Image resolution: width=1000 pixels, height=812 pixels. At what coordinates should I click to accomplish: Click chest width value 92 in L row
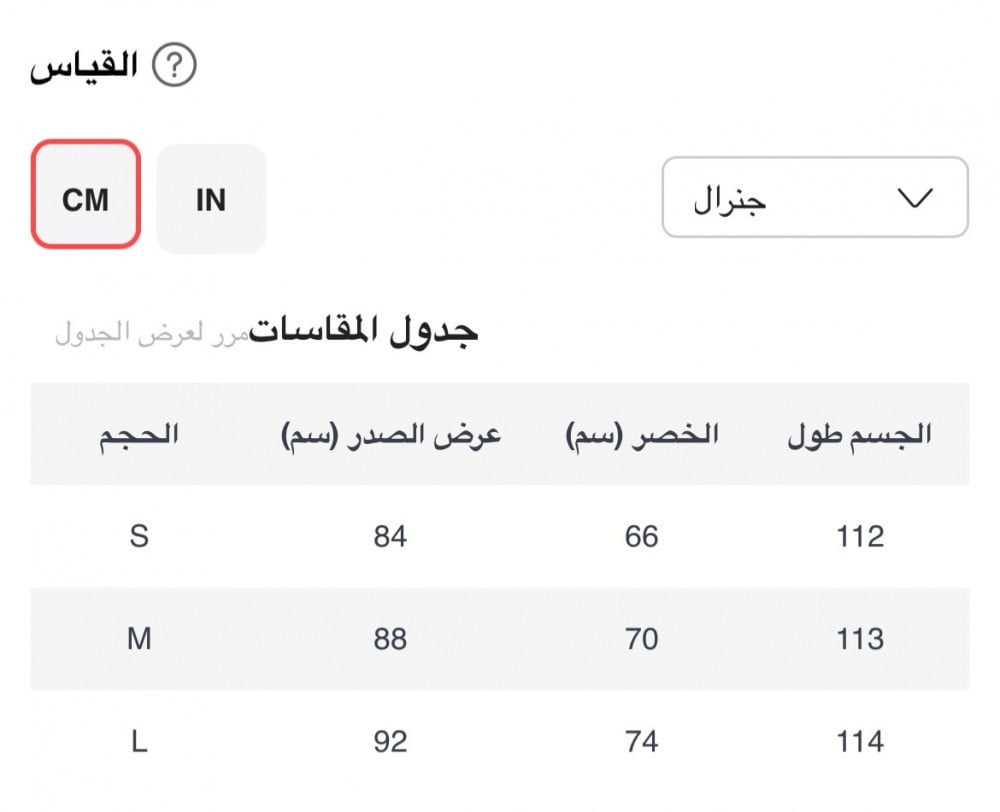[x=390, y=742]
